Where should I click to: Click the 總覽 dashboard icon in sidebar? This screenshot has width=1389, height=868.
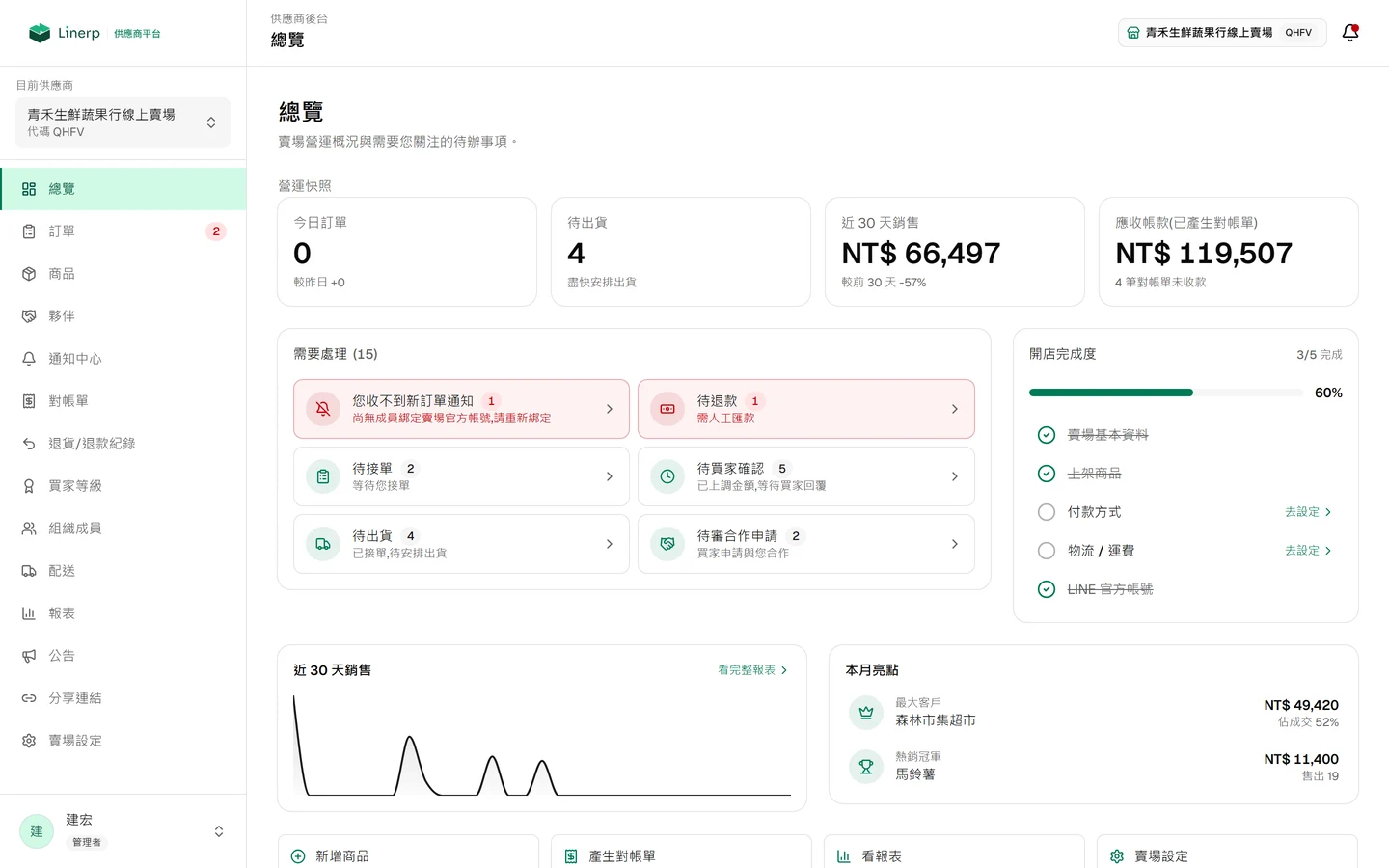click(x=29, y=189)
